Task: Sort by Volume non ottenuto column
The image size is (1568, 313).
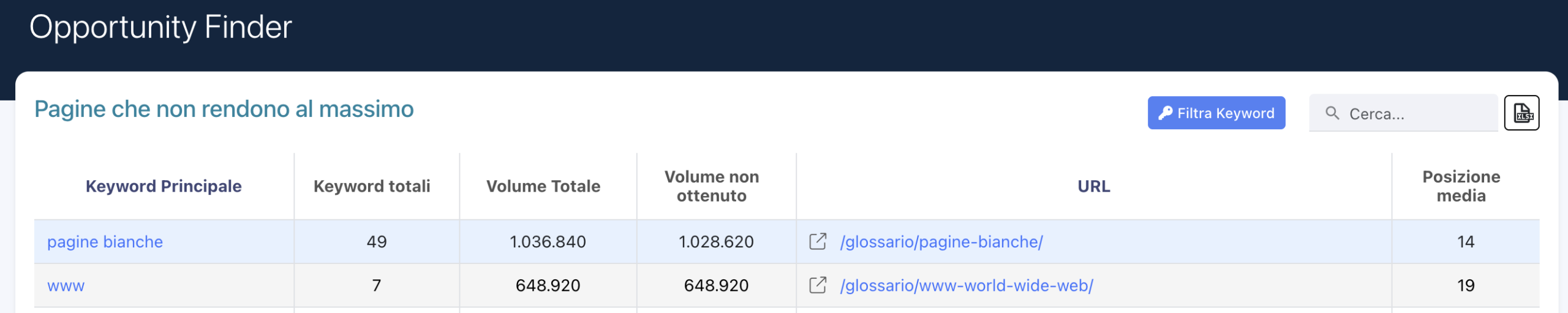Action: coord(712,186)
